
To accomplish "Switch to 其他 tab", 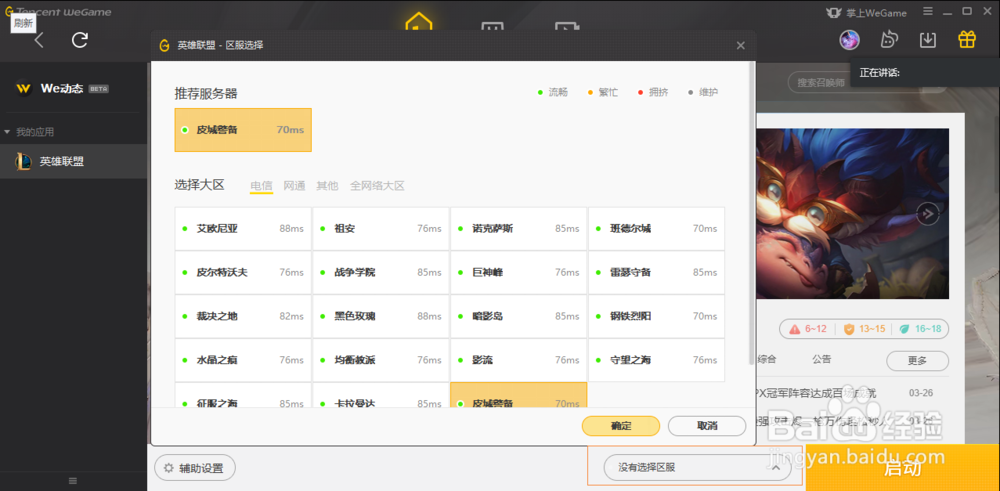I will 328,186.
